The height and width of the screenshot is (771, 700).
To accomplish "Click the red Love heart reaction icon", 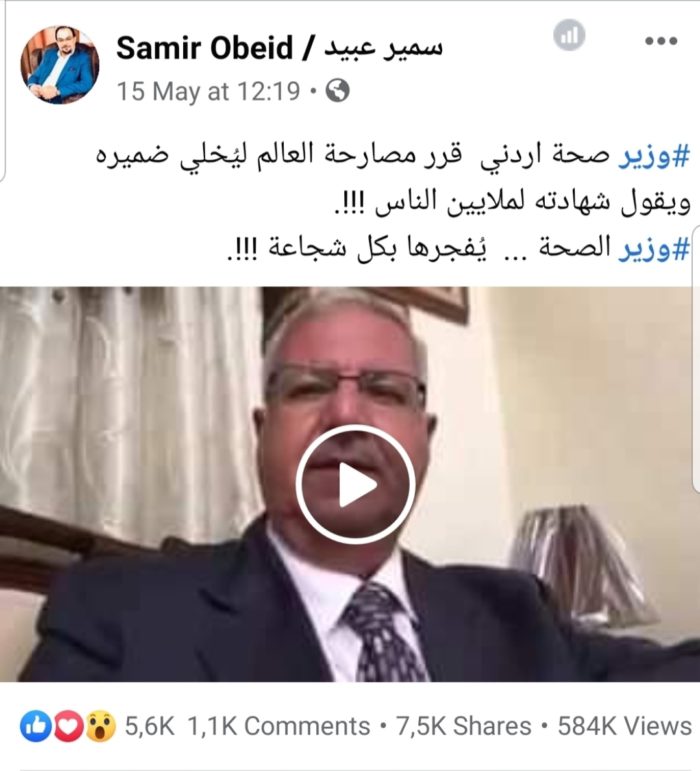I will click(x=68, y=726).
